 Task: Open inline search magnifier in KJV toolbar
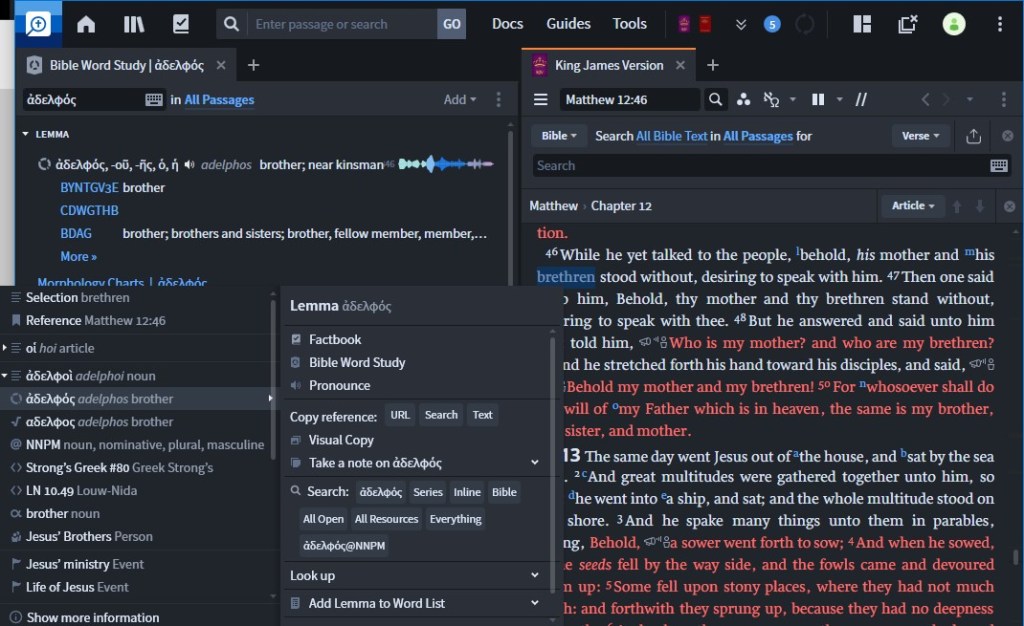tap(716, 99)
